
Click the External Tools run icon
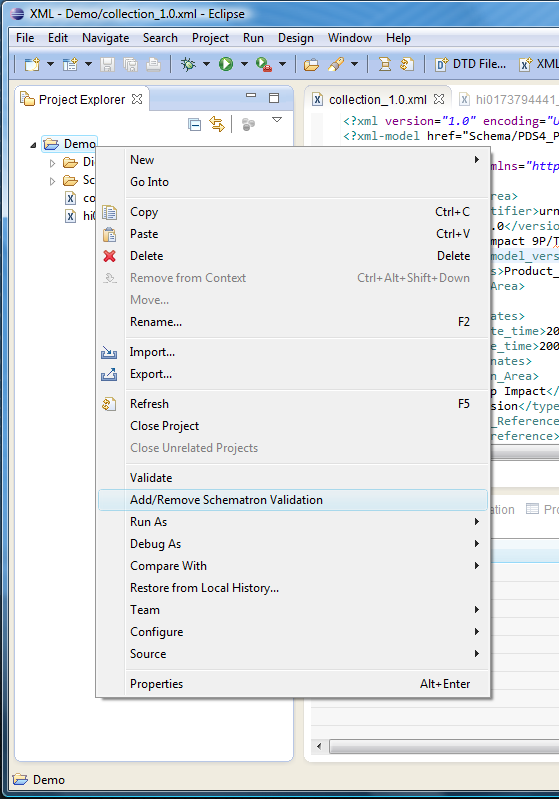point(264,64)
